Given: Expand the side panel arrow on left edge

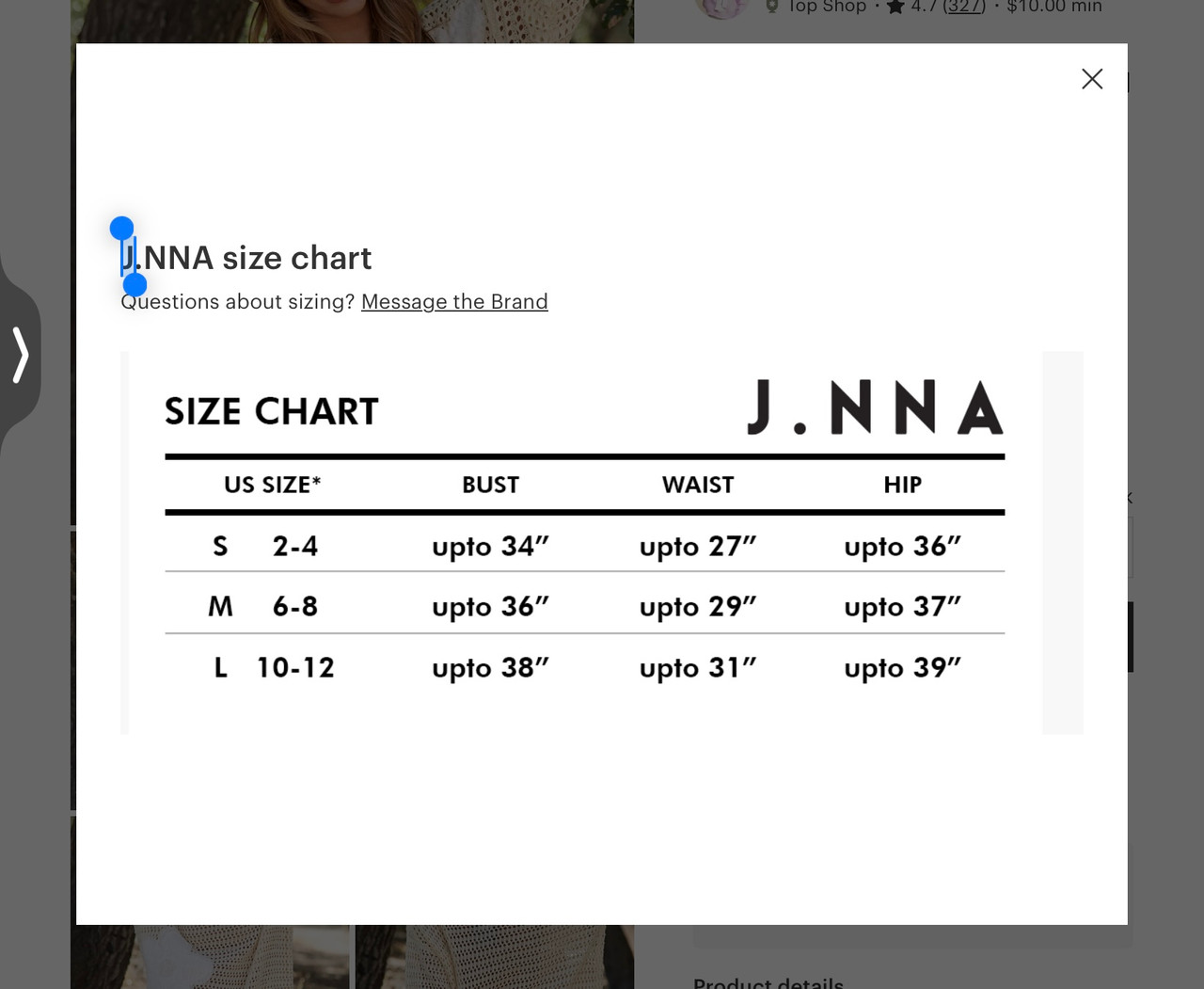Looking at the screenshot, I should click(21, 355).
